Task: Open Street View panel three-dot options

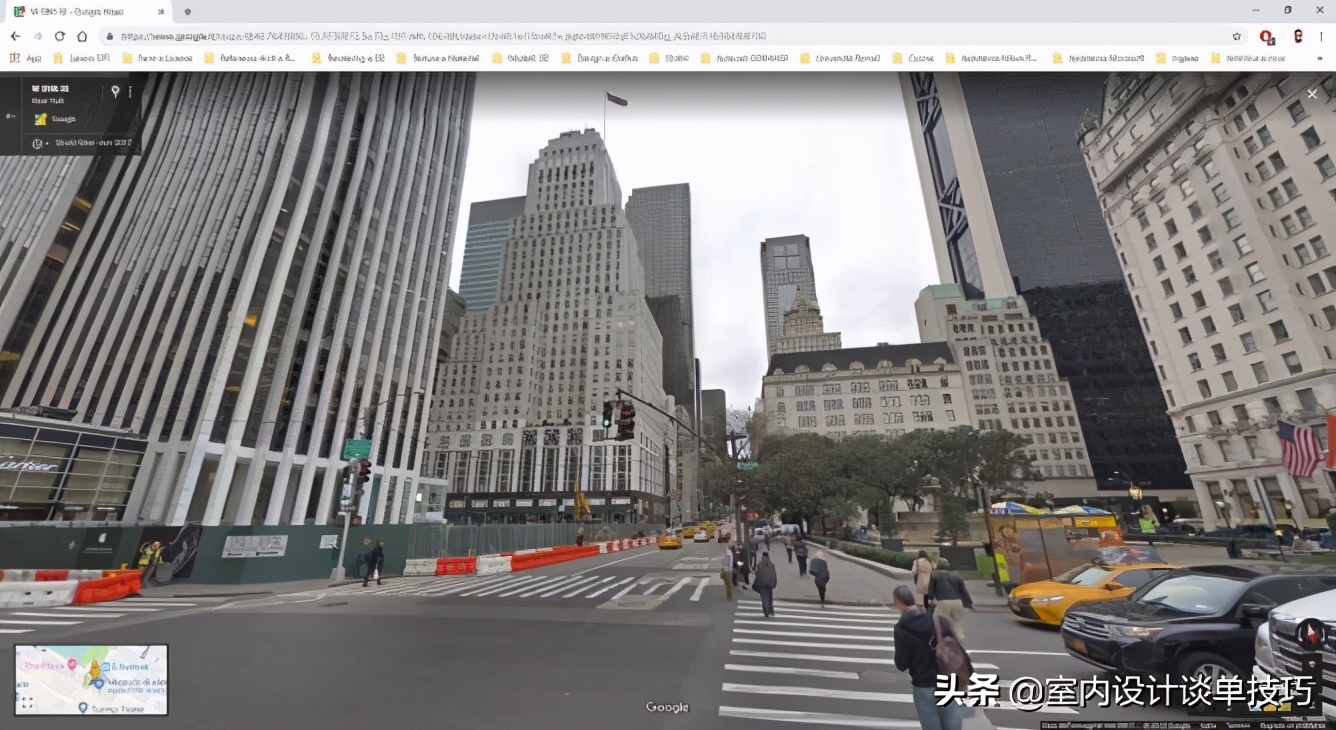Action: pyautogui.click(x=130, y=91)
